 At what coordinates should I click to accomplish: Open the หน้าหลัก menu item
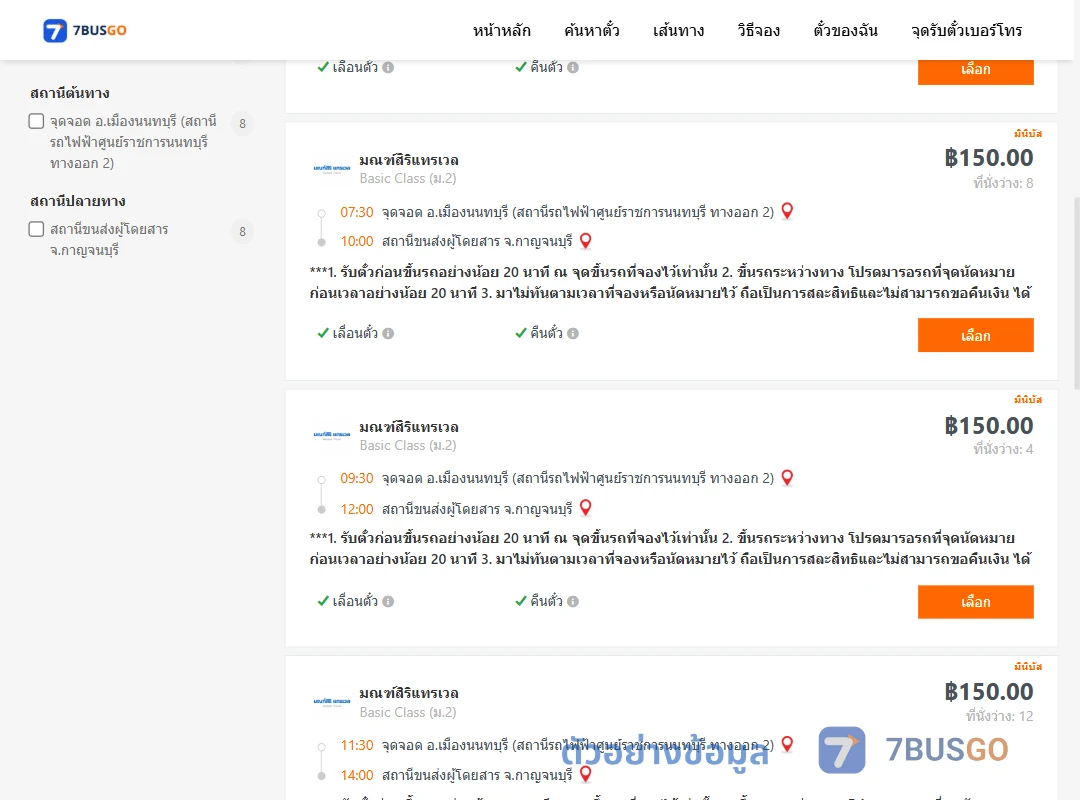pyautogui.click(x=501, y=30)
